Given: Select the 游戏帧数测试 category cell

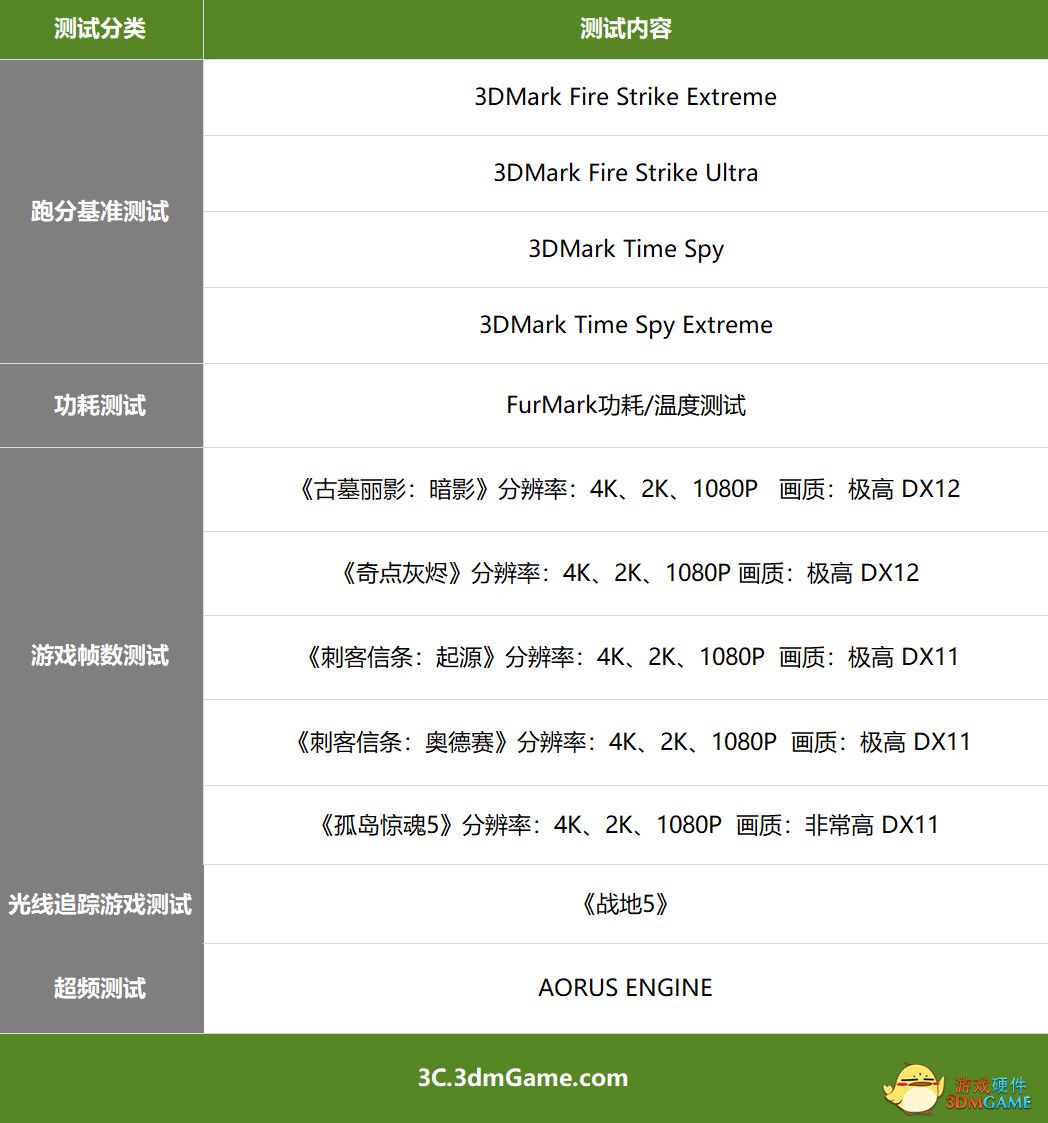Looking at the screenshot, I should click(x=101, y=655).
